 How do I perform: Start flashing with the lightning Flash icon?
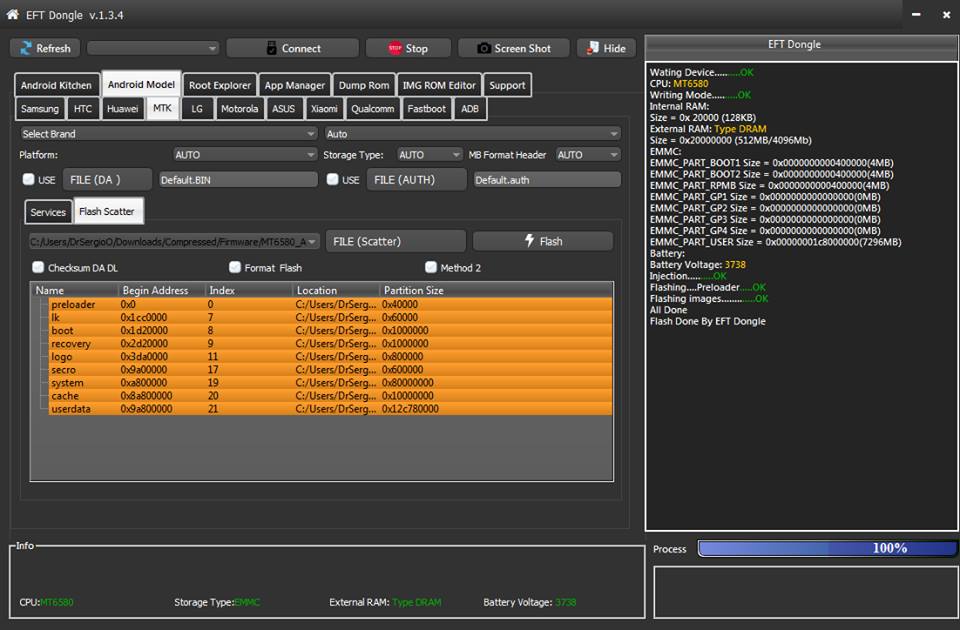(529, 241)
